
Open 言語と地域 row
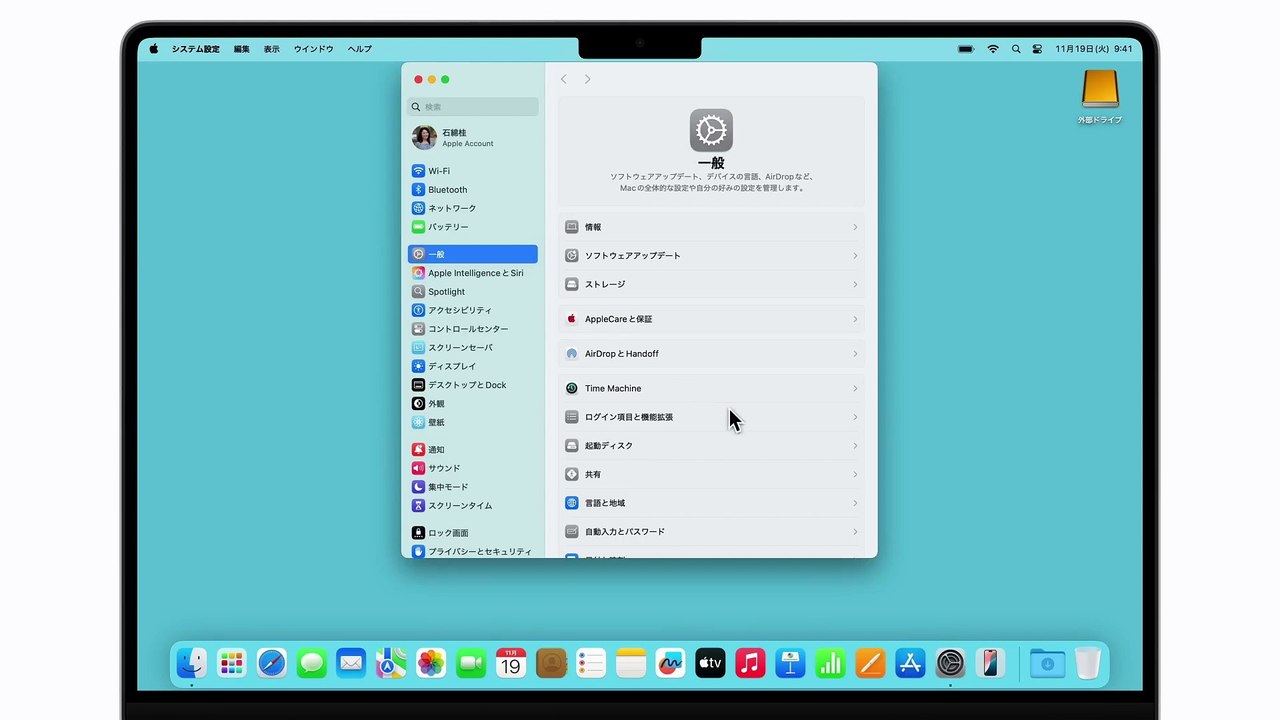(x=711, y=503)
